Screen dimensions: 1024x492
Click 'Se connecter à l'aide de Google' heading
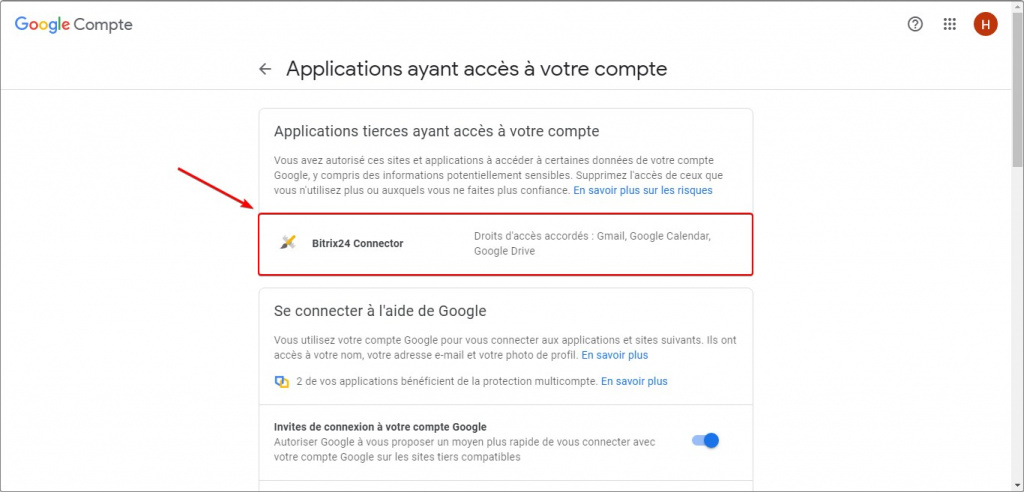380,311
